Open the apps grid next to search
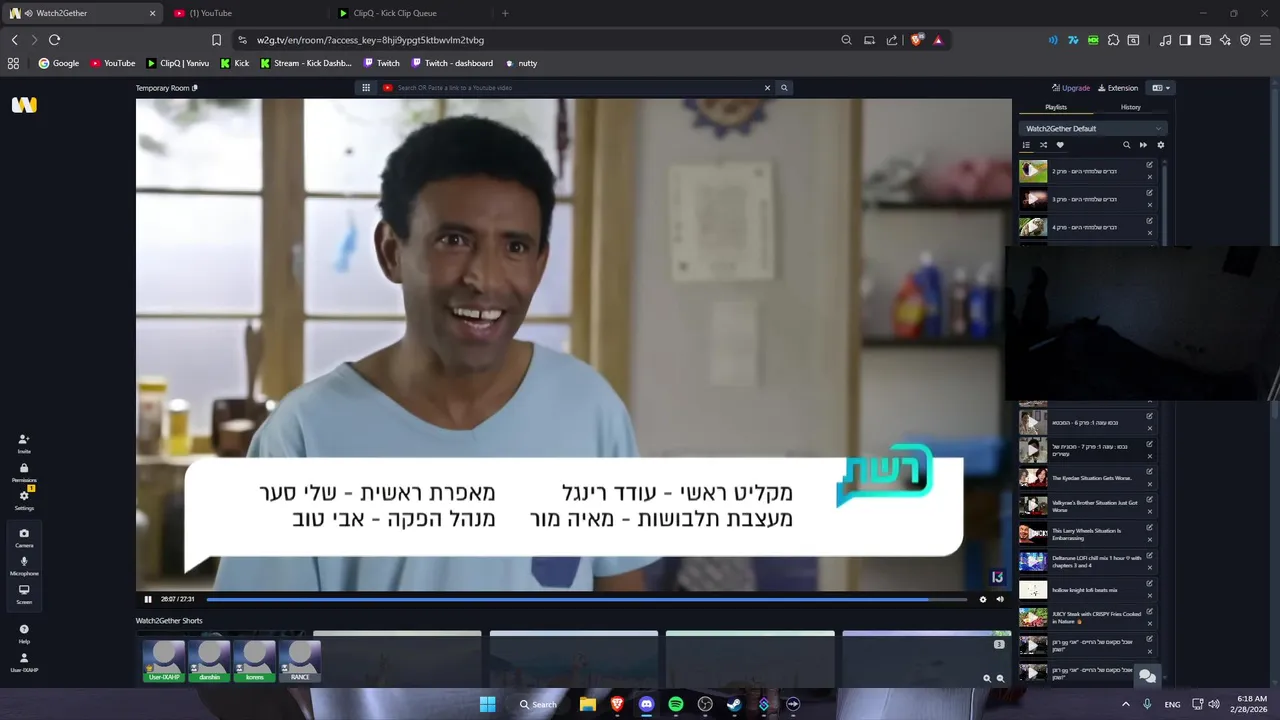The height and width of the screenshot is (720, 1280). (367, 88)
